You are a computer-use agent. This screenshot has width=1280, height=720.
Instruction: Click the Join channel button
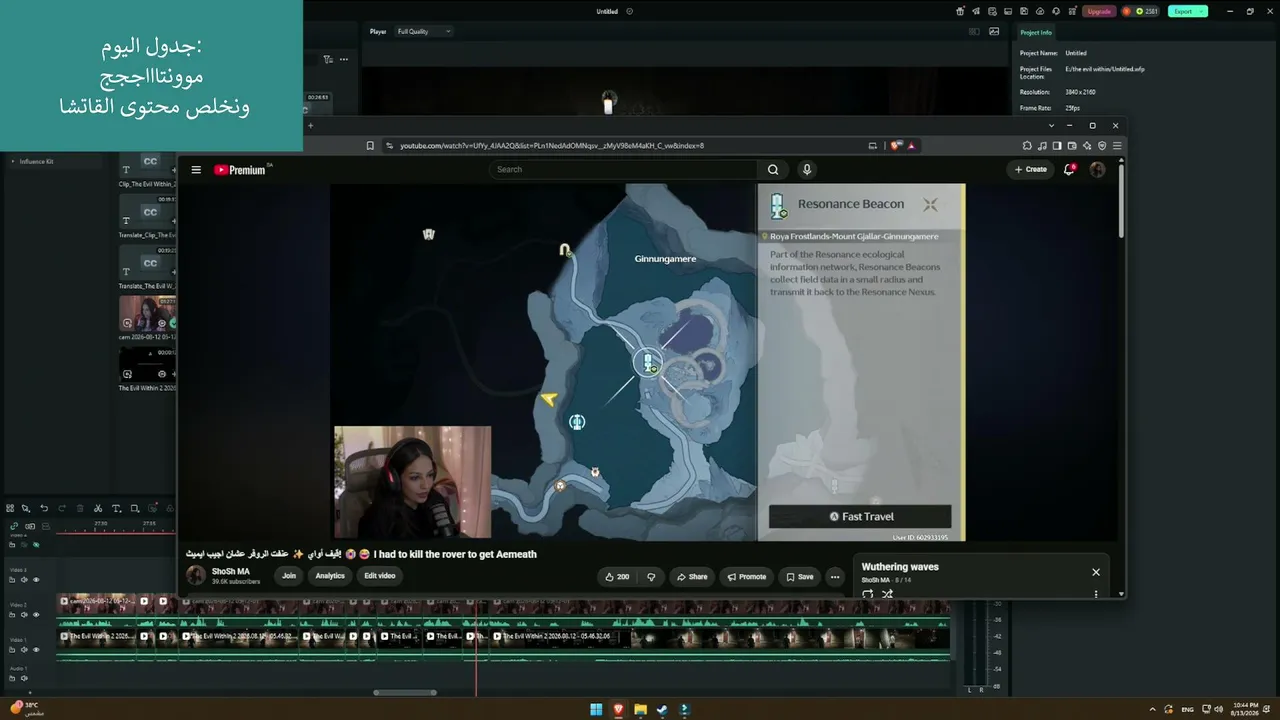click(289, 576)
